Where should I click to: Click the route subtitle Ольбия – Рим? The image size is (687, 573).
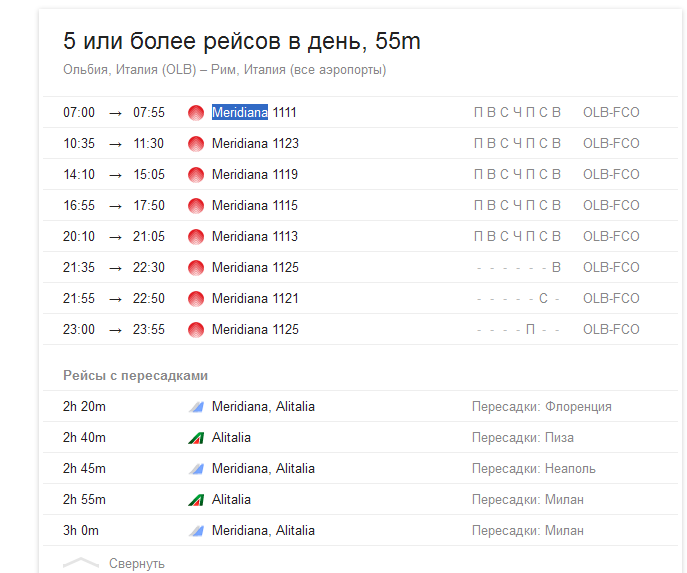tap(224, 70)
